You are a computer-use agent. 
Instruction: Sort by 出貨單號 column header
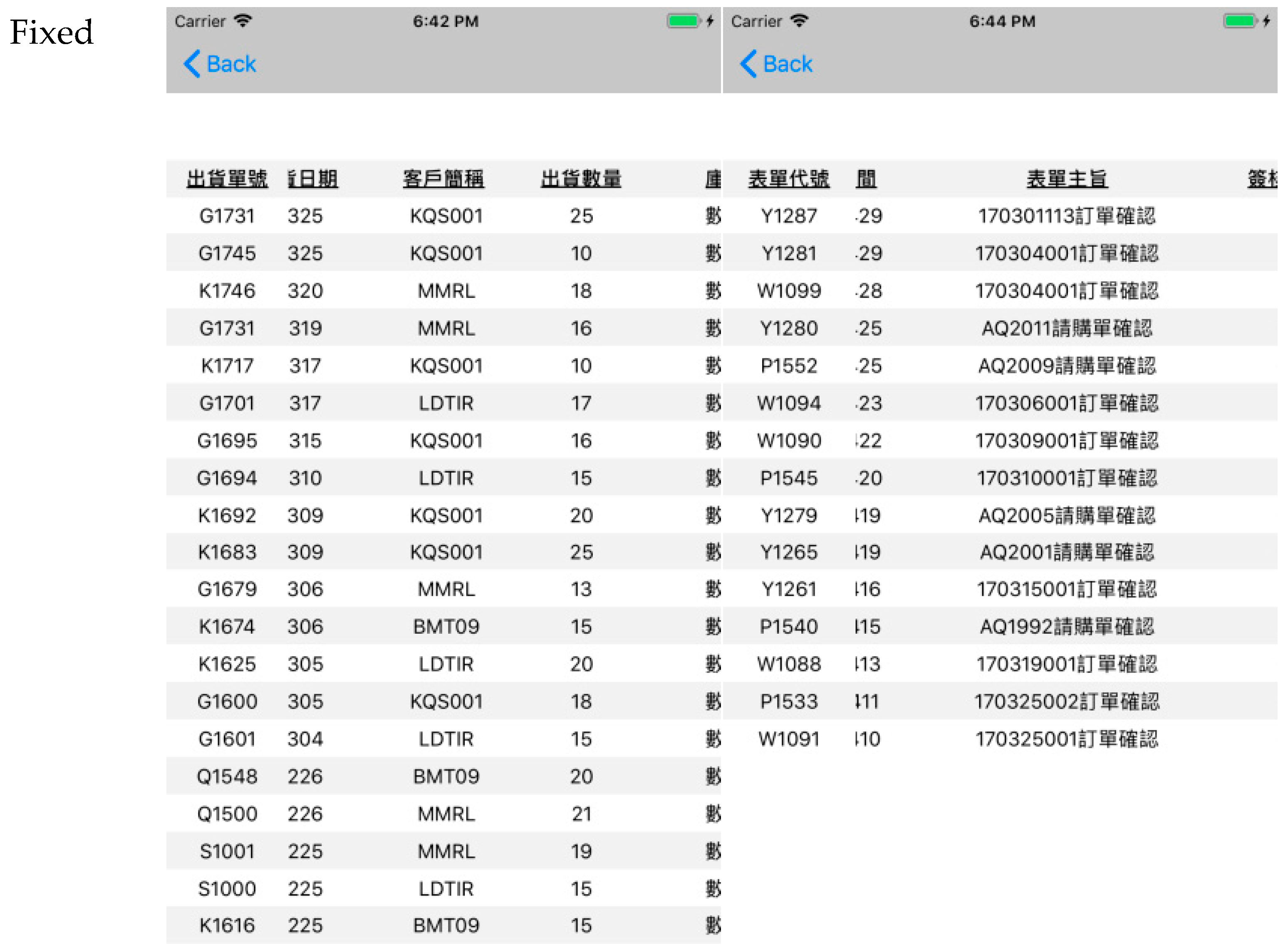click(x=227, y=179)
